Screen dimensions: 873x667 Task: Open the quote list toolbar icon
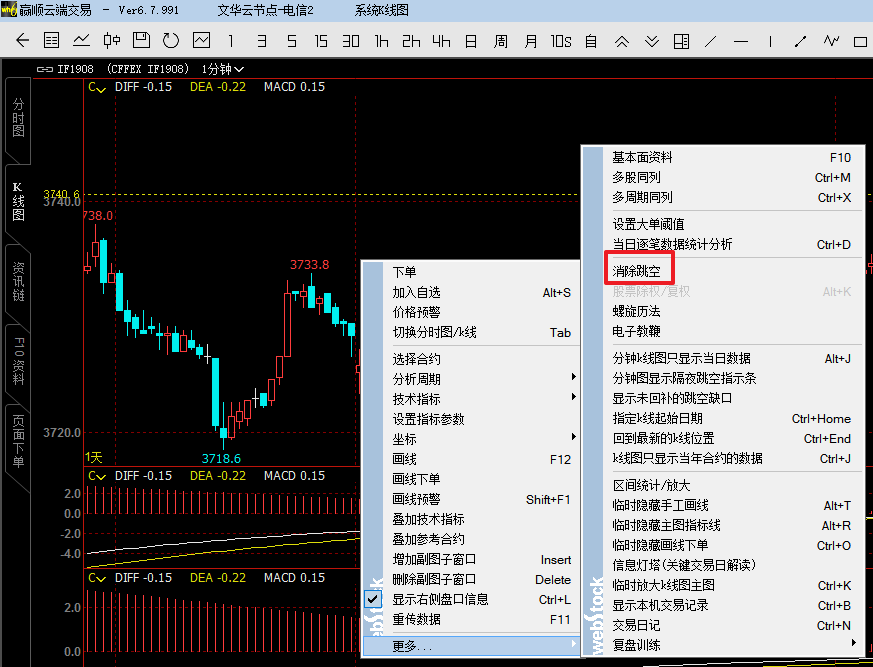[52, 41]
